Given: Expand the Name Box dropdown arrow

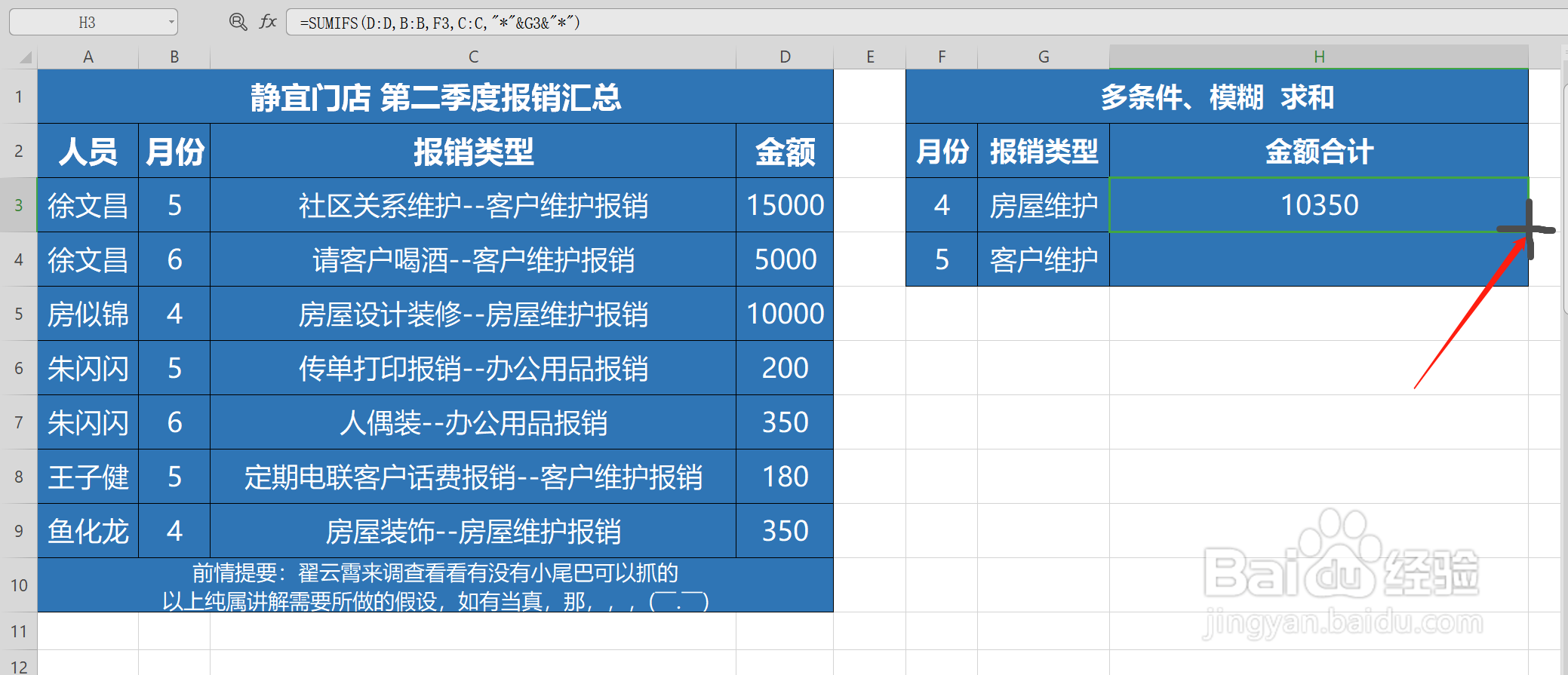Looking at the screenshot, I should tap(171, 23).
